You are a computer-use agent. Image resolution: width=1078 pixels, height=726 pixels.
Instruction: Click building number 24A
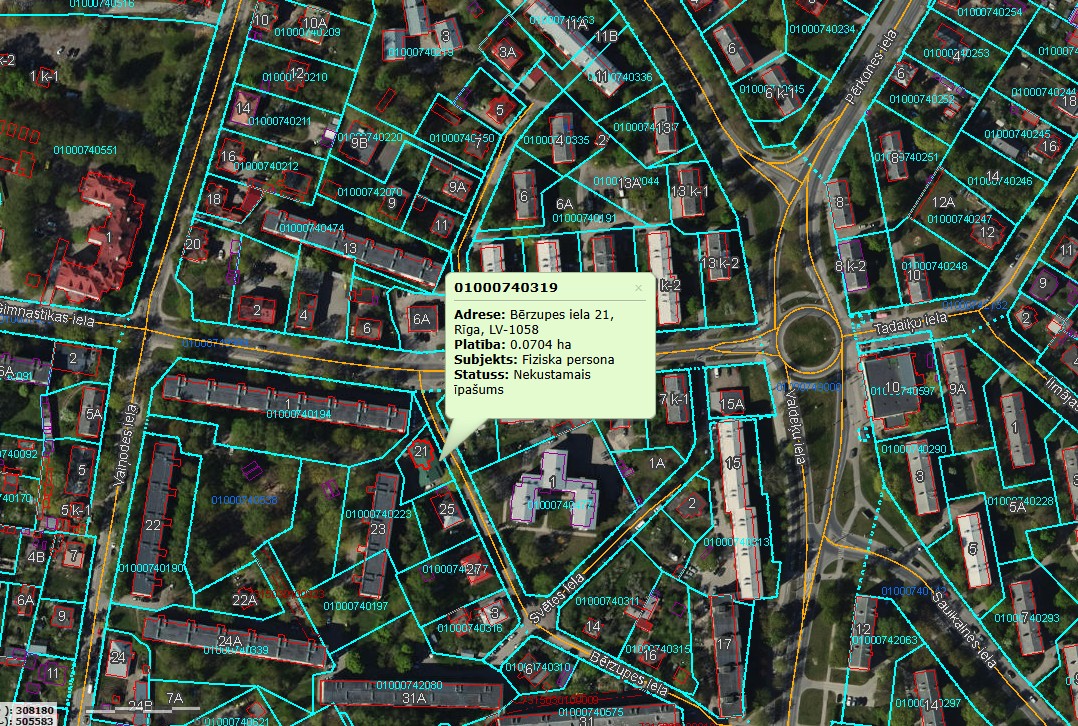coord(230,641)
